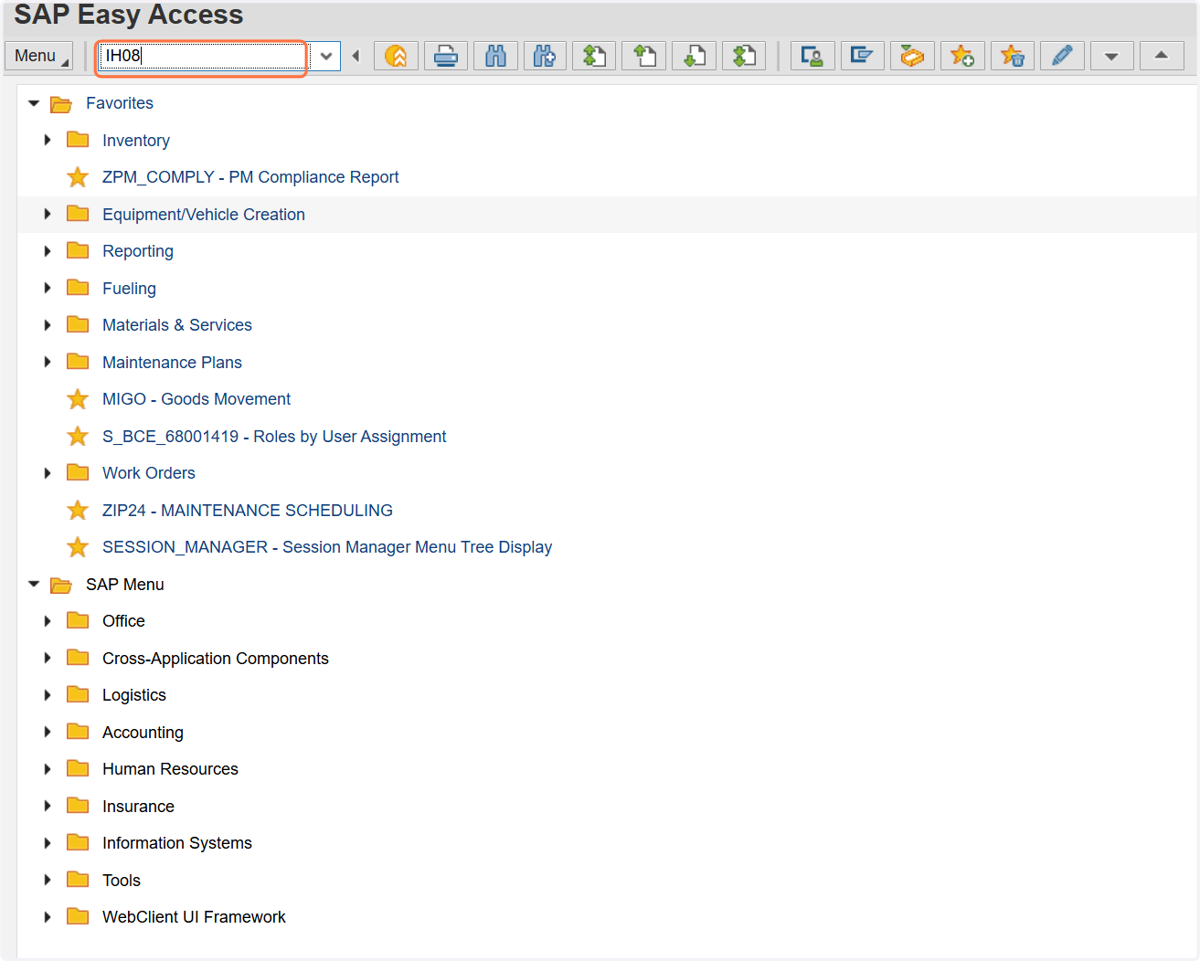The width and height of the screenshot is (1200, 961).
Task: Click Add to Favorites star-plus icon
Action: tap(962, 56)
